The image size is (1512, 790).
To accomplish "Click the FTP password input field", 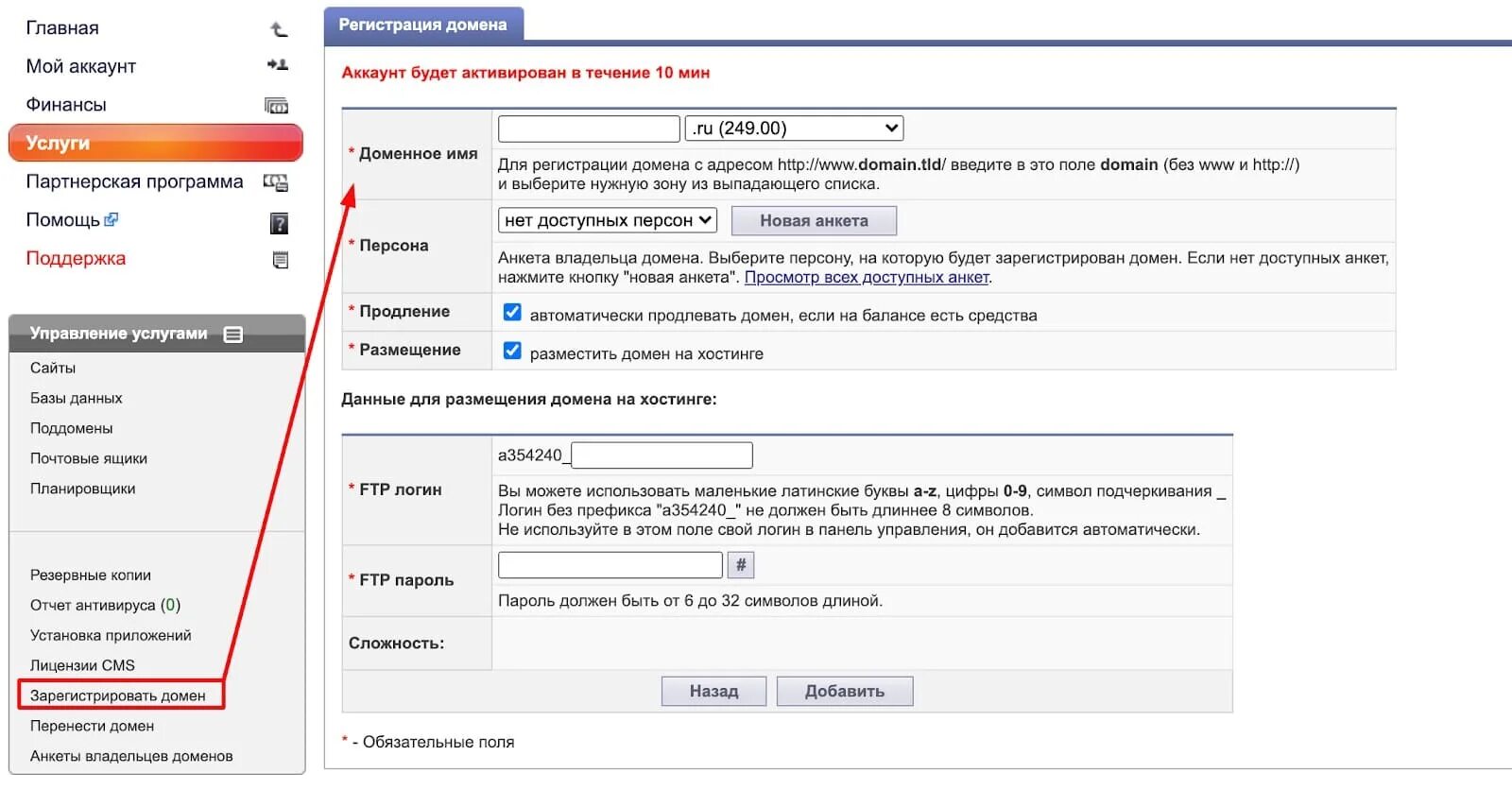I will click(610, 565).
